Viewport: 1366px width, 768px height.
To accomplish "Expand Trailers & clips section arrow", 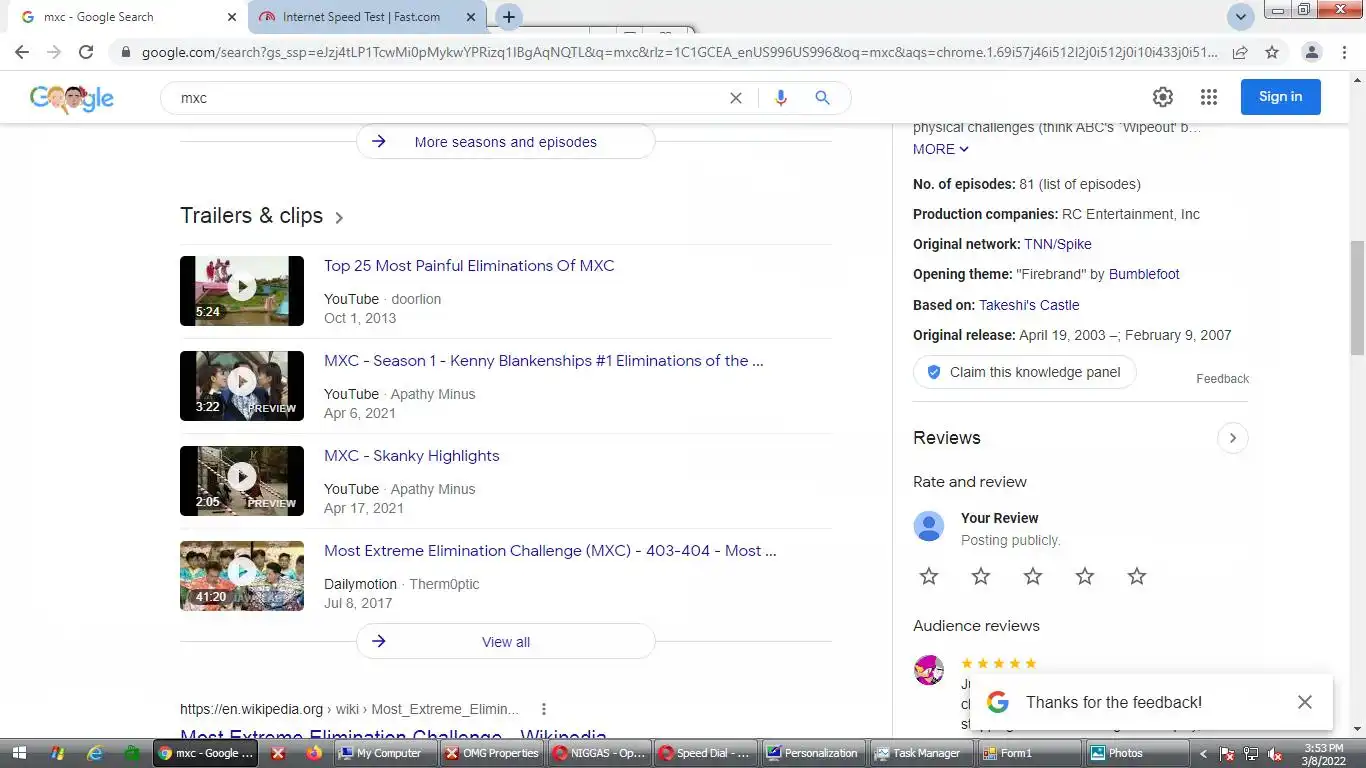I will coord(339,217).
